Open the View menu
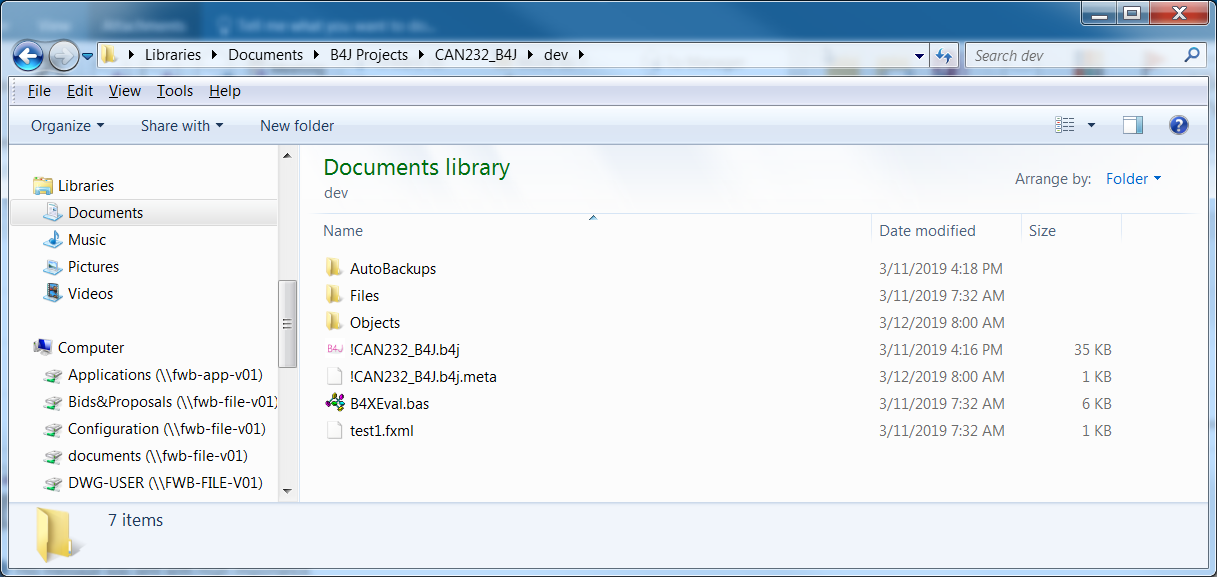This screenshot has width=1217, height=577. click(x=125, y=91)
